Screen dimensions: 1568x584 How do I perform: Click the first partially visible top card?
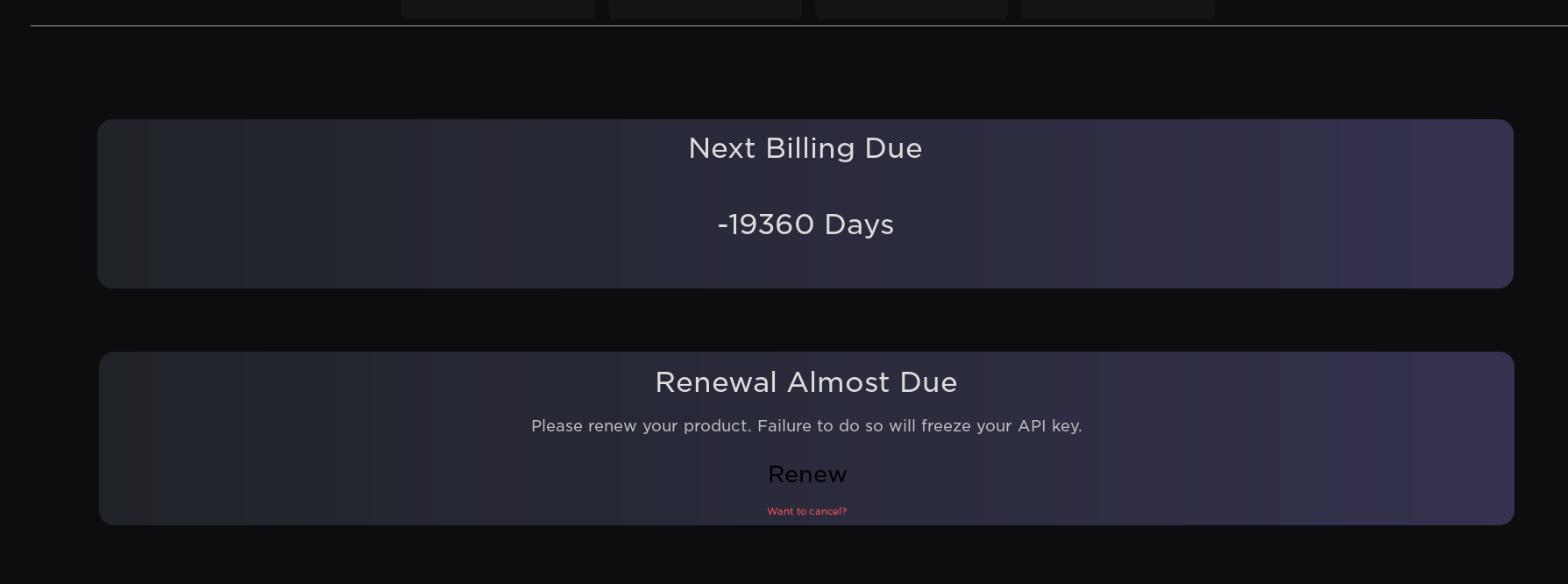click(498, 9)
